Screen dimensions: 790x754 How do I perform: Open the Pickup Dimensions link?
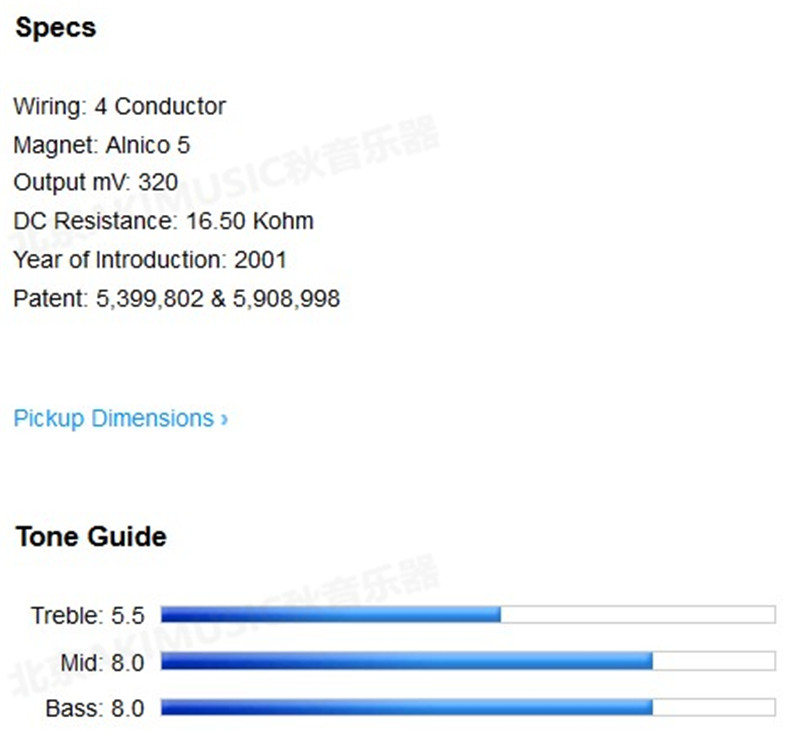point(113,418)
